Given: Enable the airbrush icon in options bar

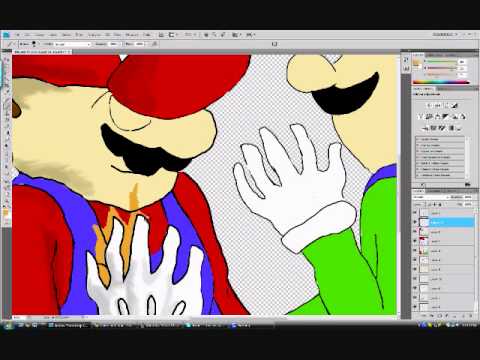Looking at the screenshot, I should tap(154, 44).
